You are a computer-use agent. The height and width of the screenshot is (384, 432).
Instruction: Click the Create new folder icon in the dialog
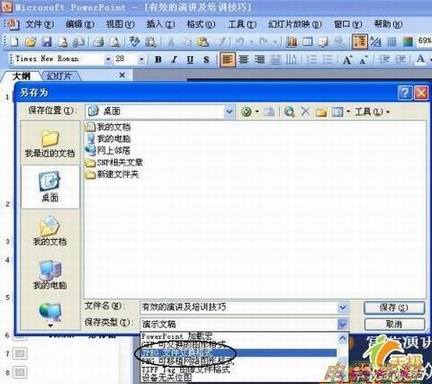click(x=321, y=112)
